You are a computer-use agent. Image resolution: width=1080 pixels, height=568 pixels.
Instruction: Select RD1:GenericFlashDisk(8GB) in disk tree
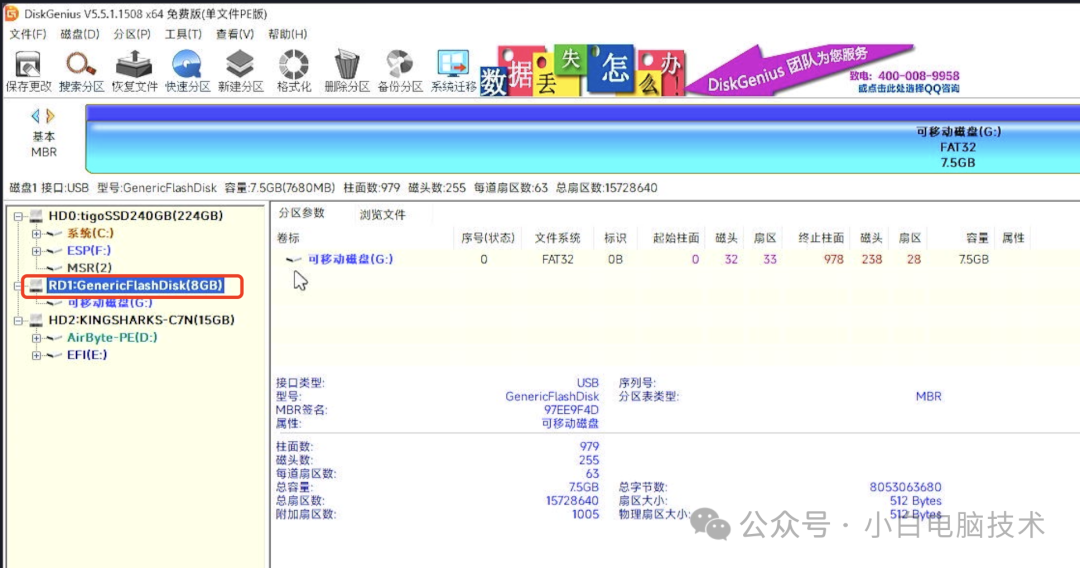pyautogui.click(x=136, y=286)
